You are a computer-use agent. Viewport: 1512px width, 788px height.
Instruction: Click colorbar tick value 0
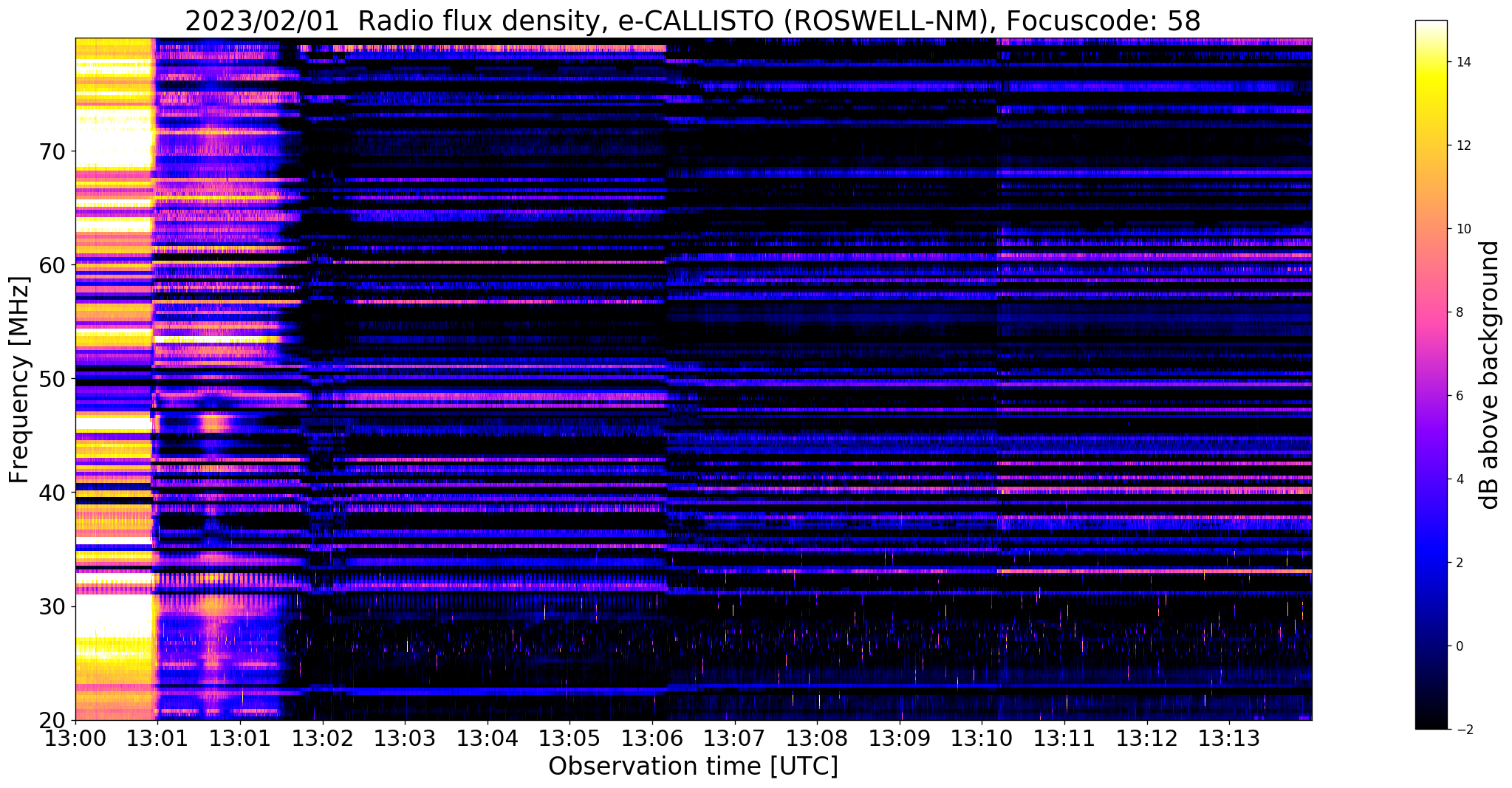coord(1459,646)
